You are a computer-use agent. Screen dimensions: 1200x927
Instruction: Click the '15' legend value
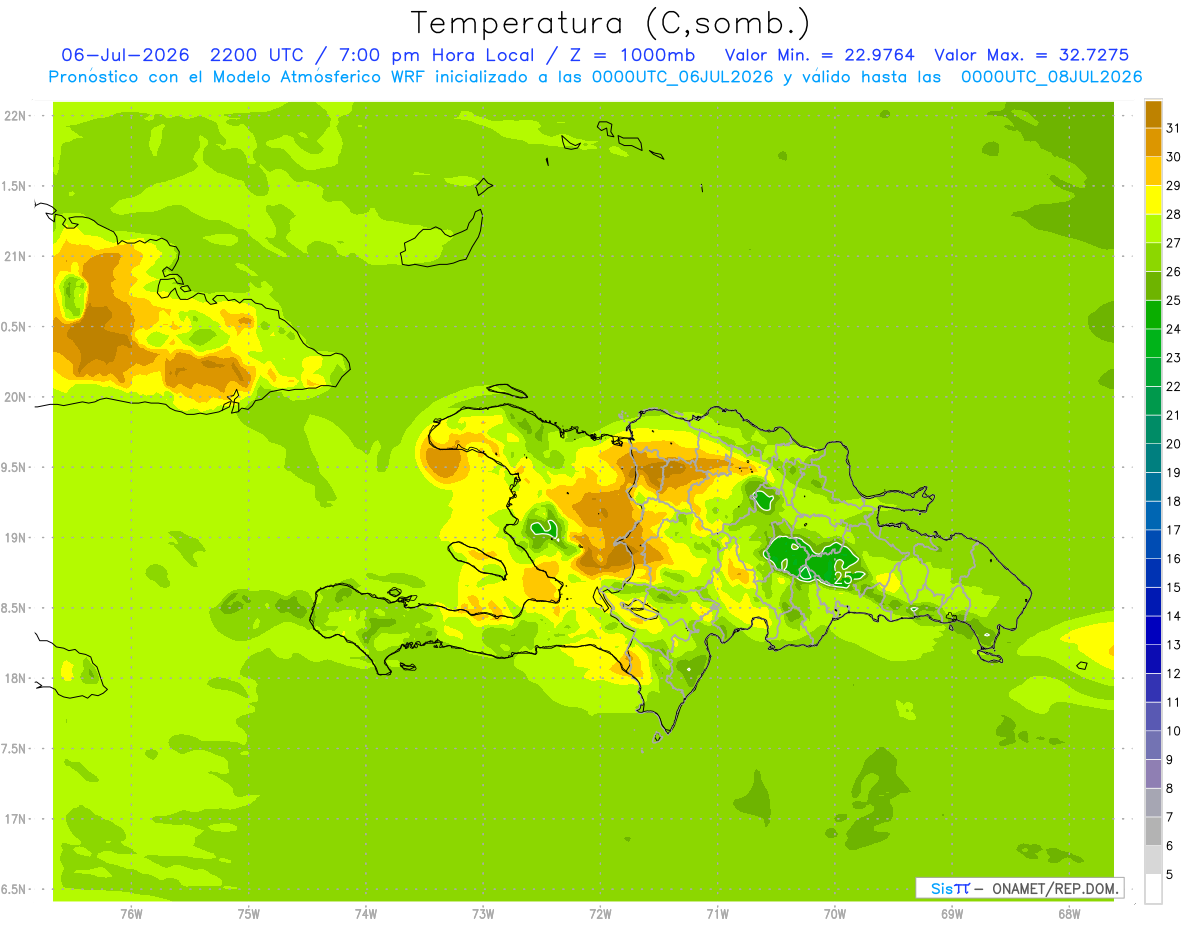coord(1174,587)
